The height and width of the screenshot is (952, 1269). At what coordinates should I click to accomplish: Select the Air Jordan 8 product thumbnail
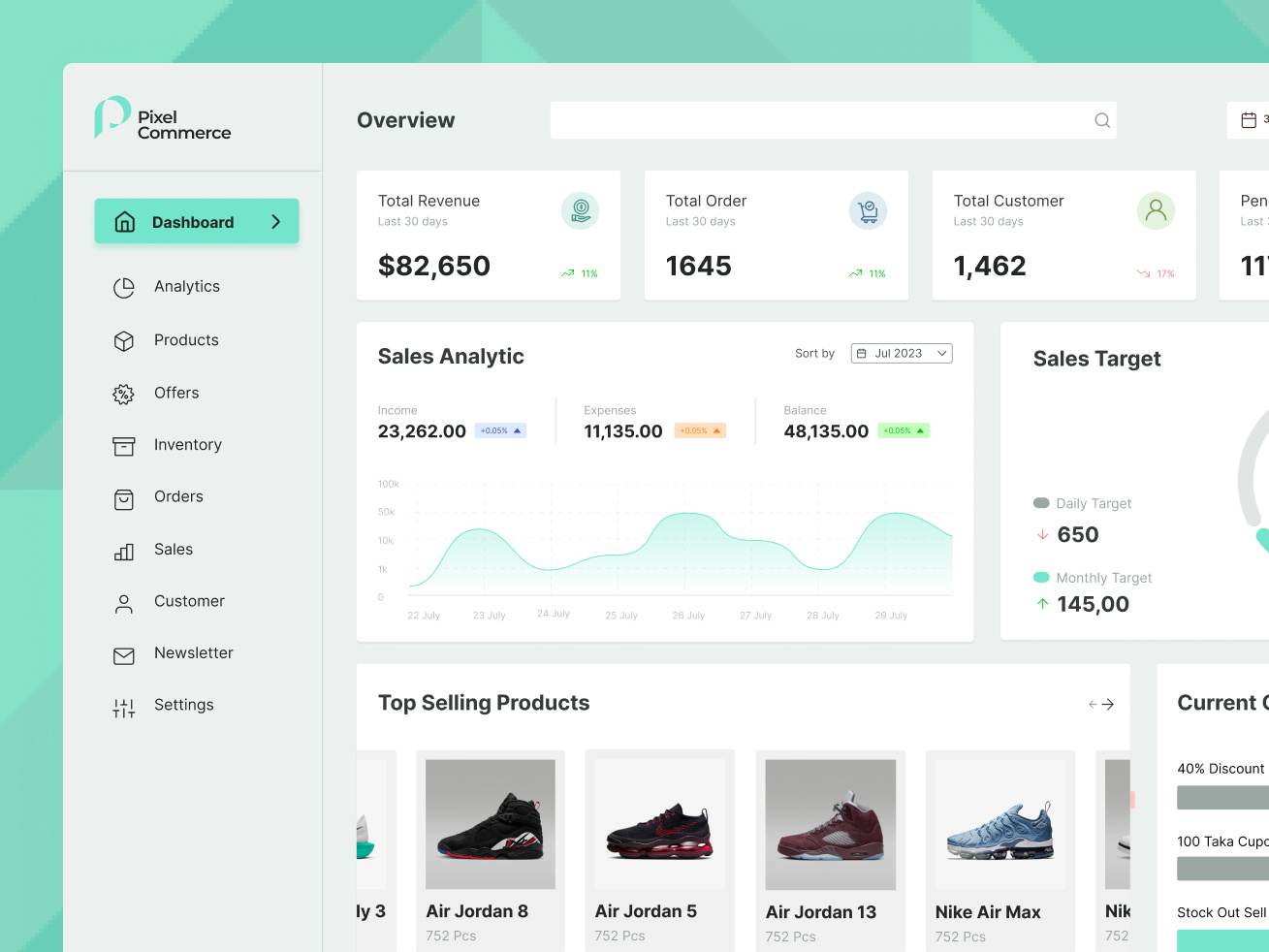point(491,824)
